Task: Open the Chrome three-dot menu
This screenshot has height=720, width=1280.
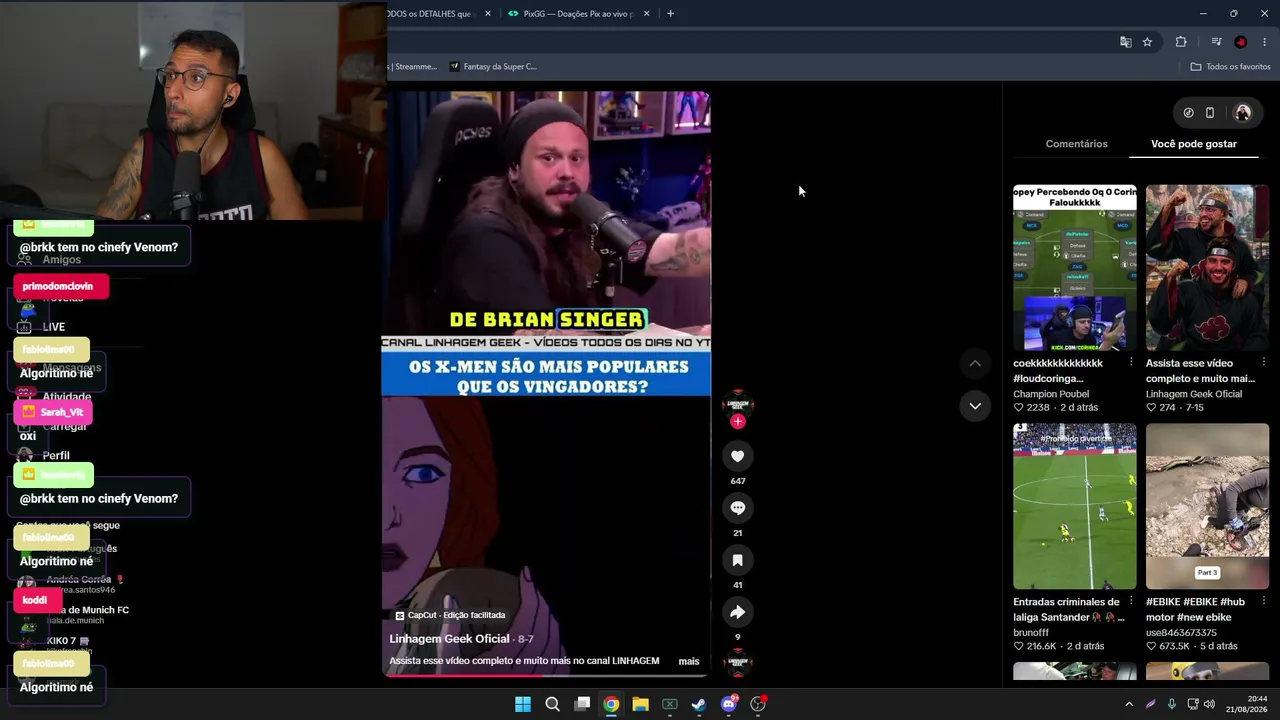Action: [1265, 42]
